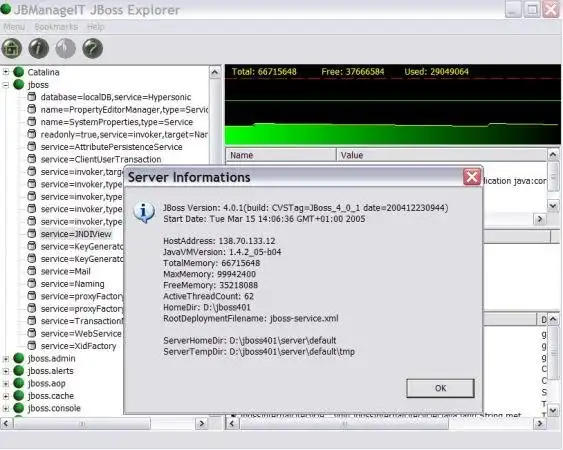
Task: Click HostAddress: 138.70.133.12 text
Action: pyautogui.click(x=219, y=241)
